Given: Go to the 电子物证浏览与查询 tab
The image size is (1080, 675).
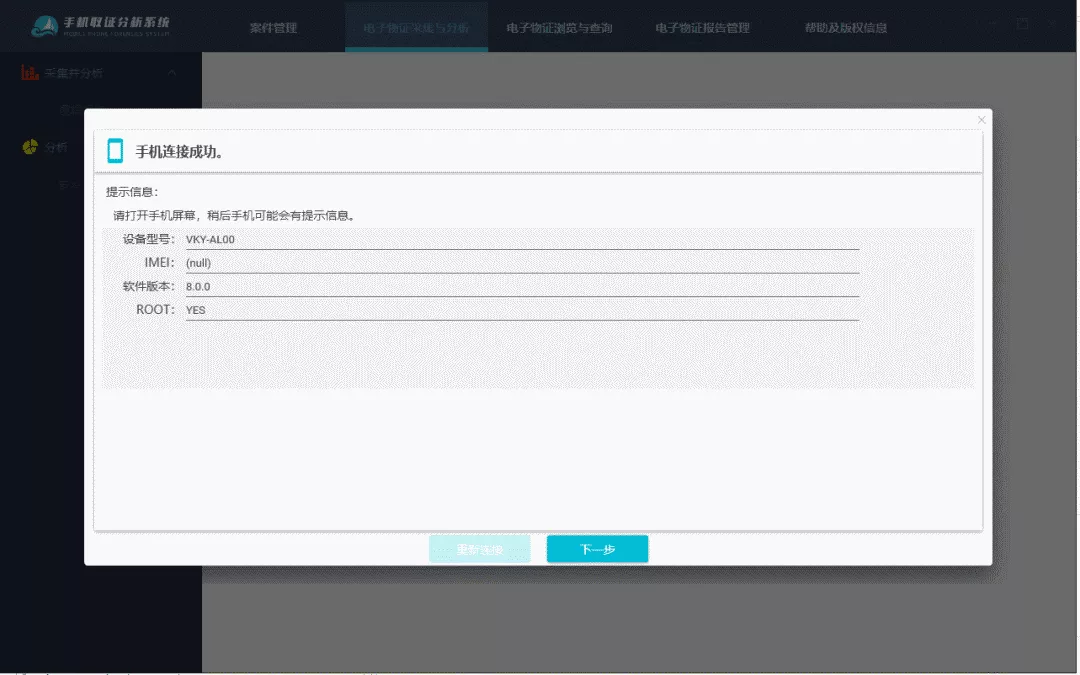Looking at the screenshot, I should pyautogui.click(x=559, y=28).
